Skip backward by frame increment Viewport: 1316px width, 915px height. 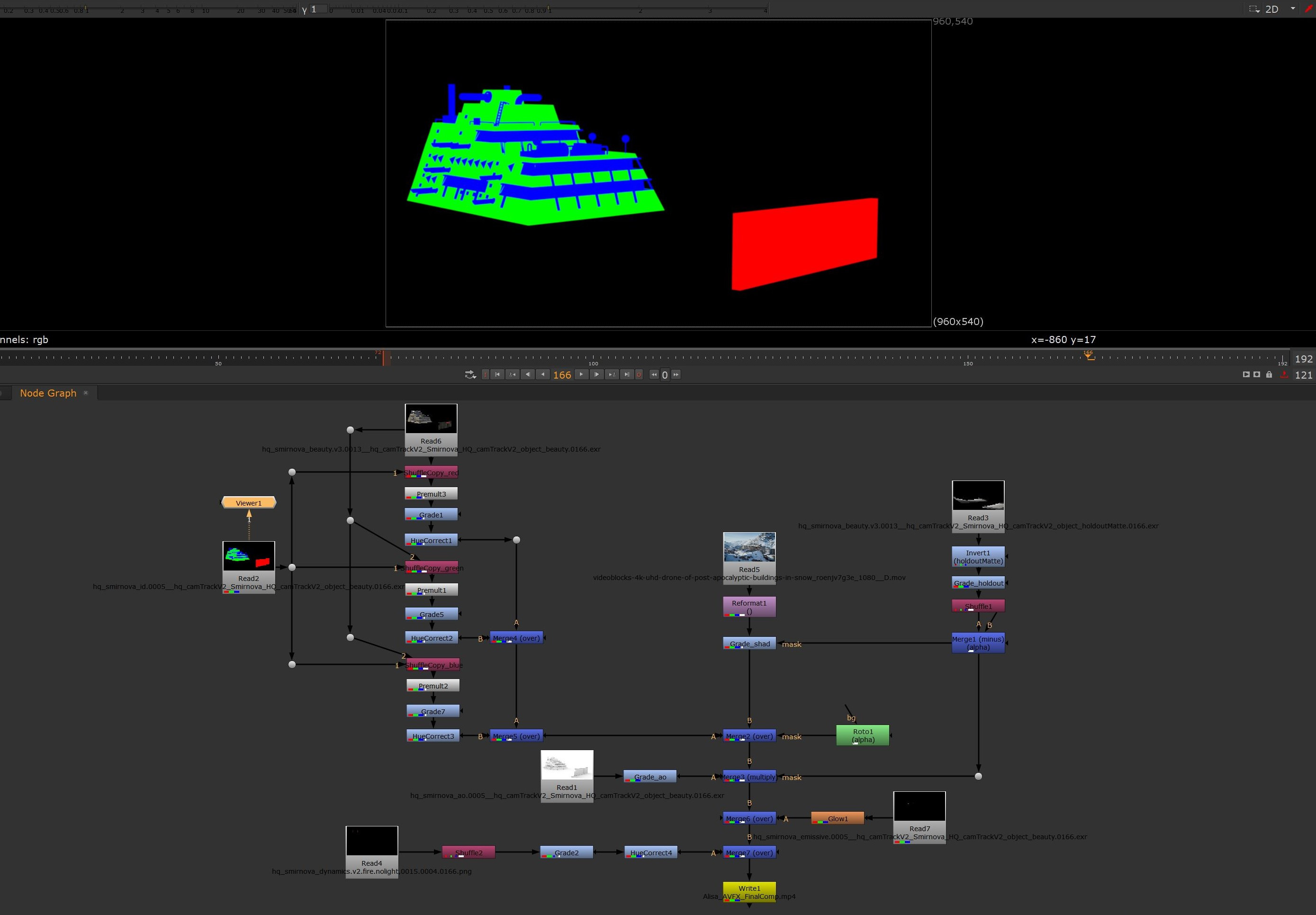(x=654, y=374)
